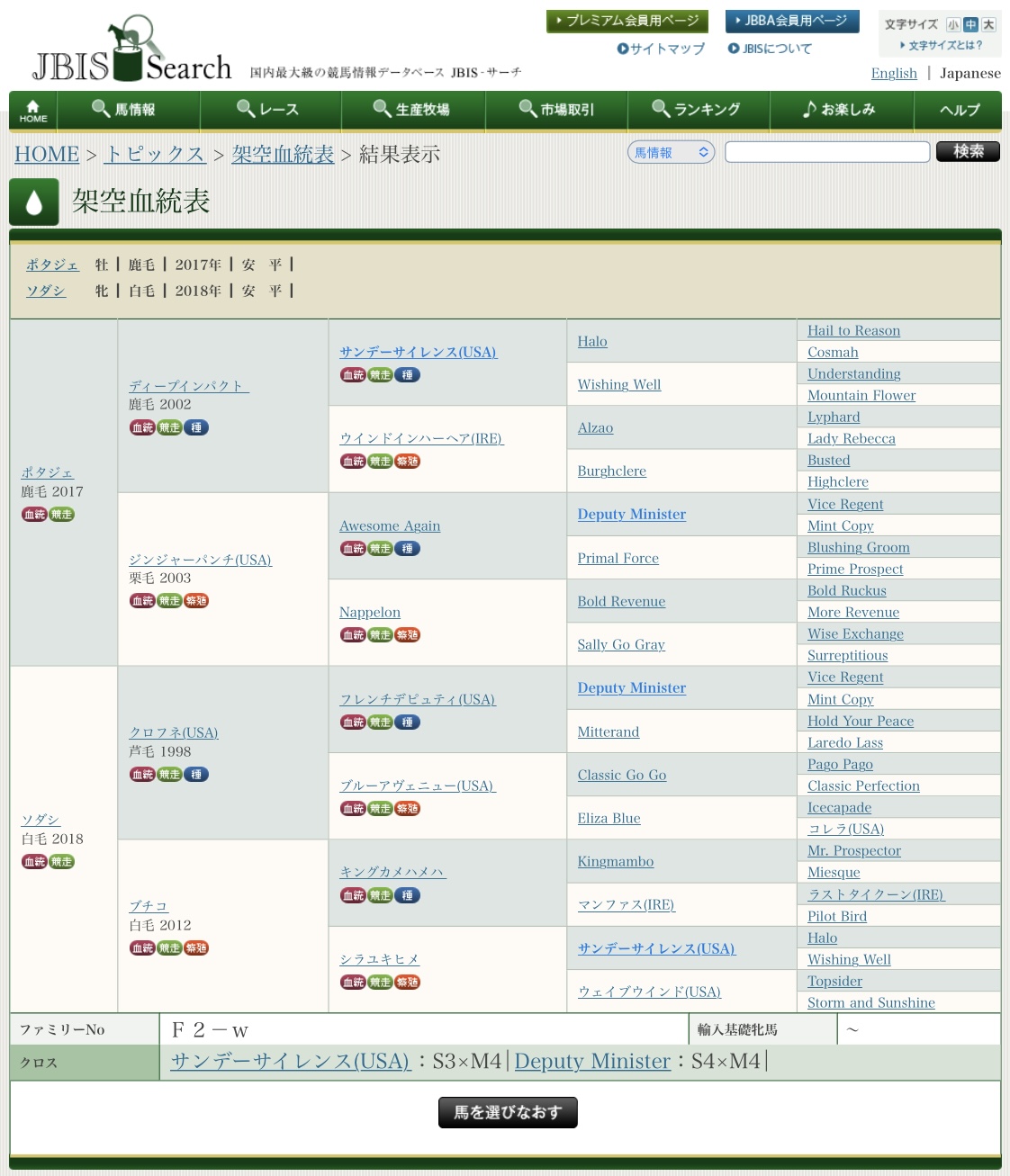
Task: Click 種 badge under クロフネ(USA)
Action: (x=196, y=774)
